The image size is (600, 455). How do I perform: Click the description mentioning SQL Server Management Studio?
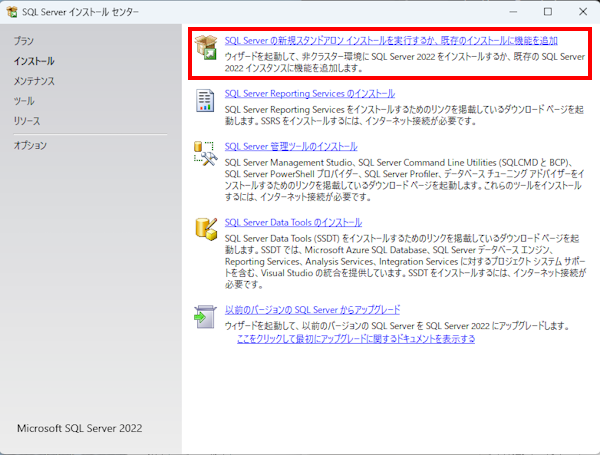(x=404, y=180)
